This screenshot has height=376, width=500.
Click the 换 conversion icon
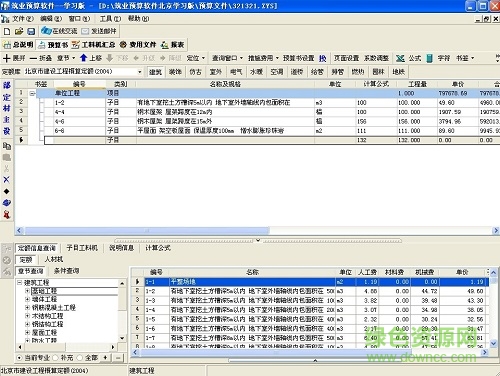(323, 58)
